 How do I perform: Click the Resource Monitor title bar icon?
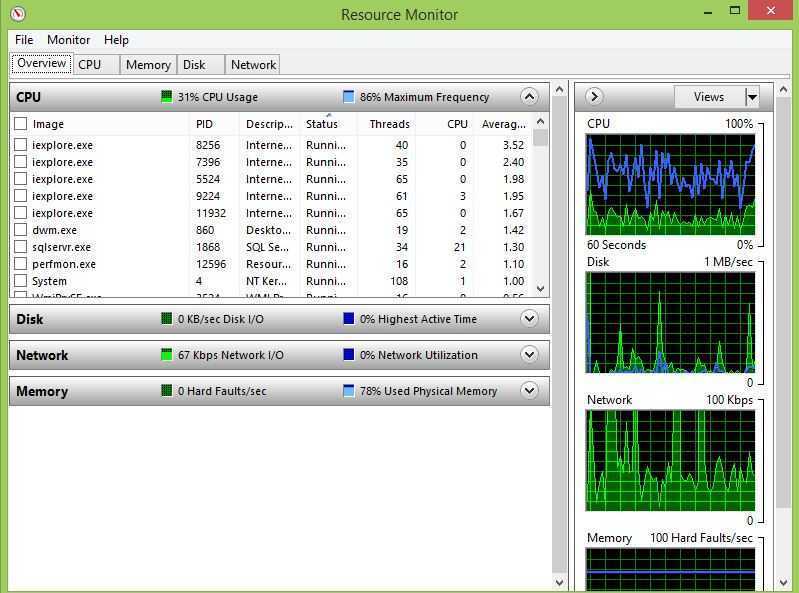pyautogui.click(x=17, y=14)
